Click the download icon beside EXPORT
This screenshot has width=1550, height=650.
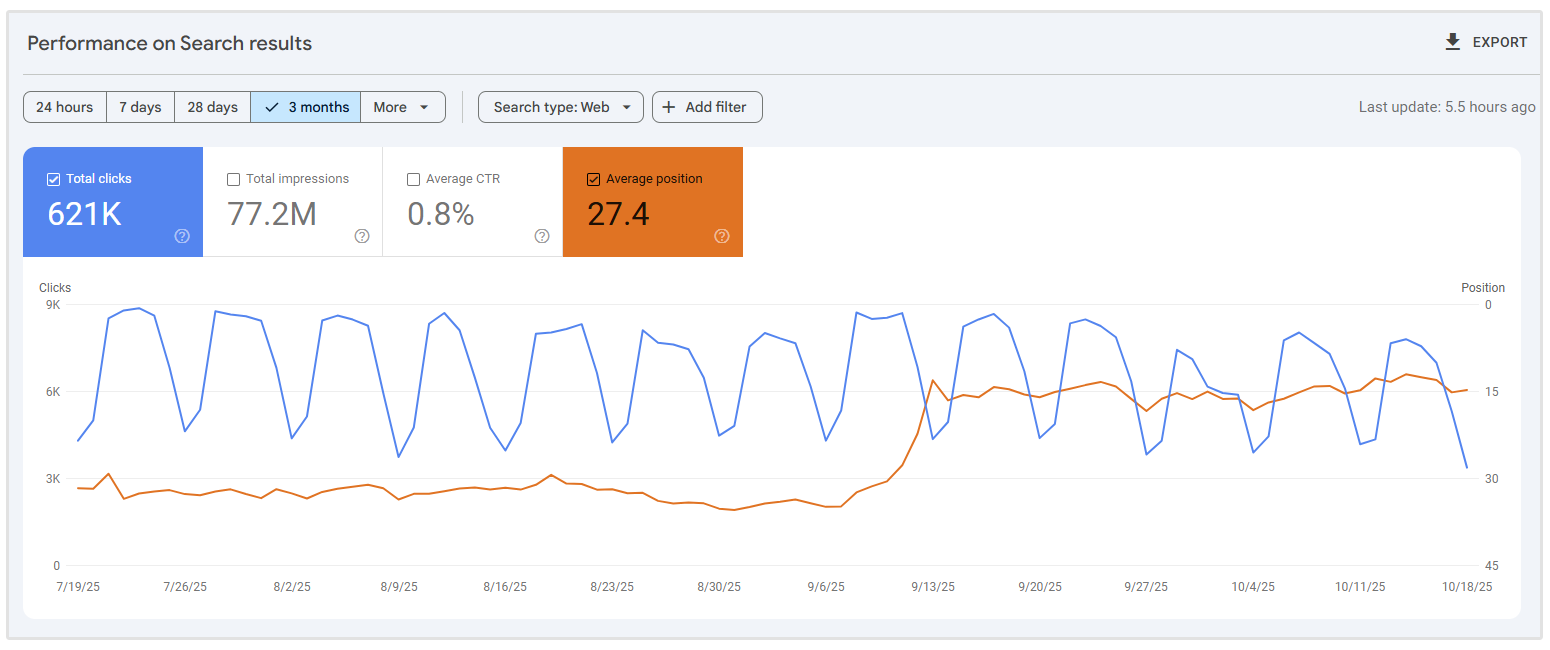(1451, 42)
